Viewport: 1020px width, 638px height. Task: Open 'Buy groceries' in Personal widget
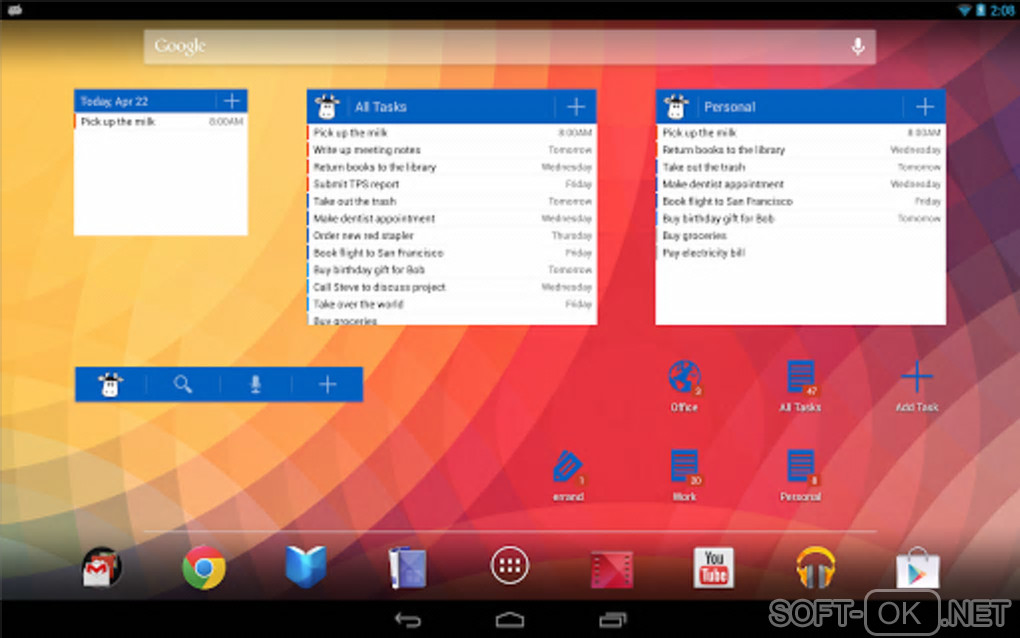(801, 235)
